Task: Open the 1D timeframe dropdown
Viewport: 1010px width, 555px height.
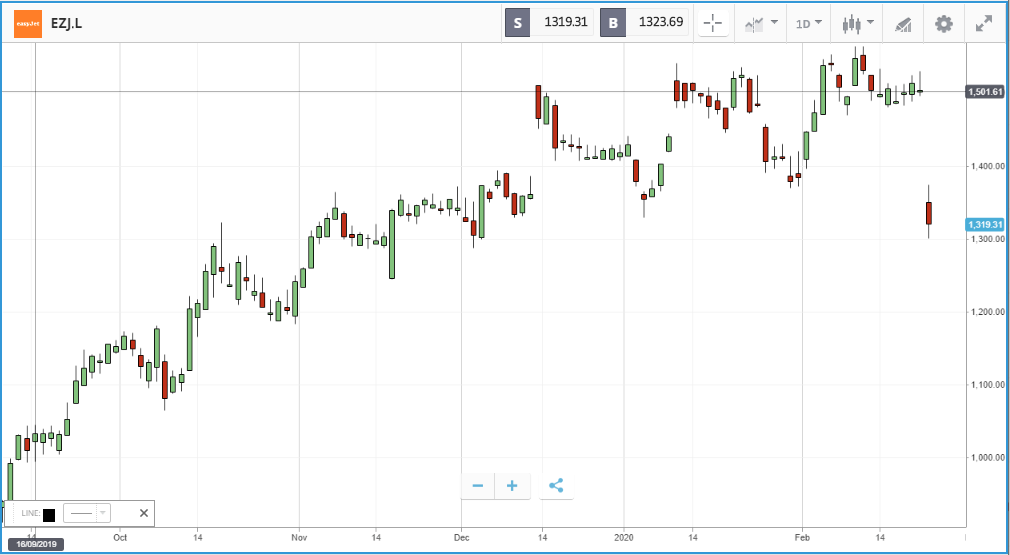Action: [808, 24]
